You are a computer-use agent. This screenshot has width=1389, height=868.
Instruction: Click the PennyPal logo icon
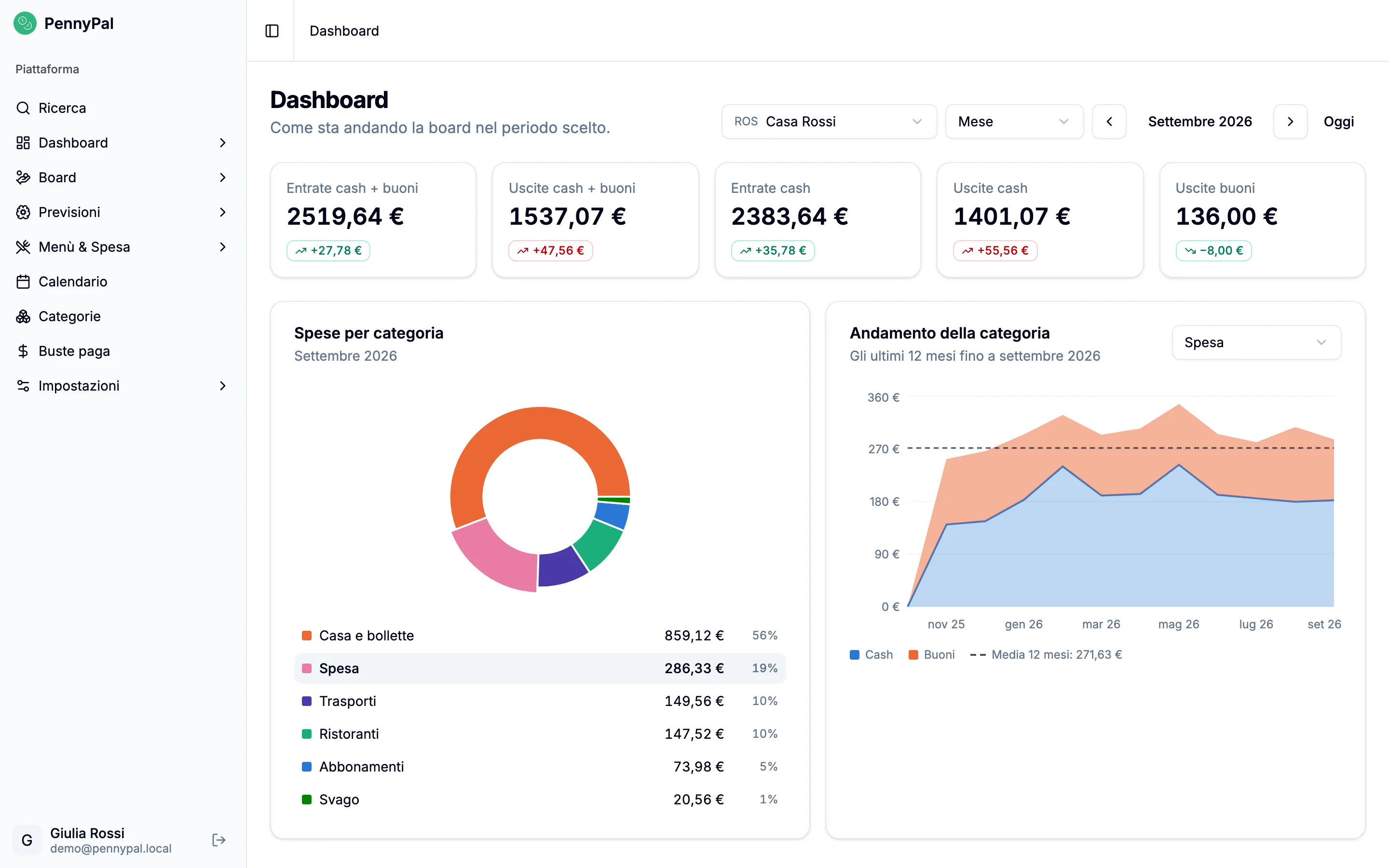point(25,24)
